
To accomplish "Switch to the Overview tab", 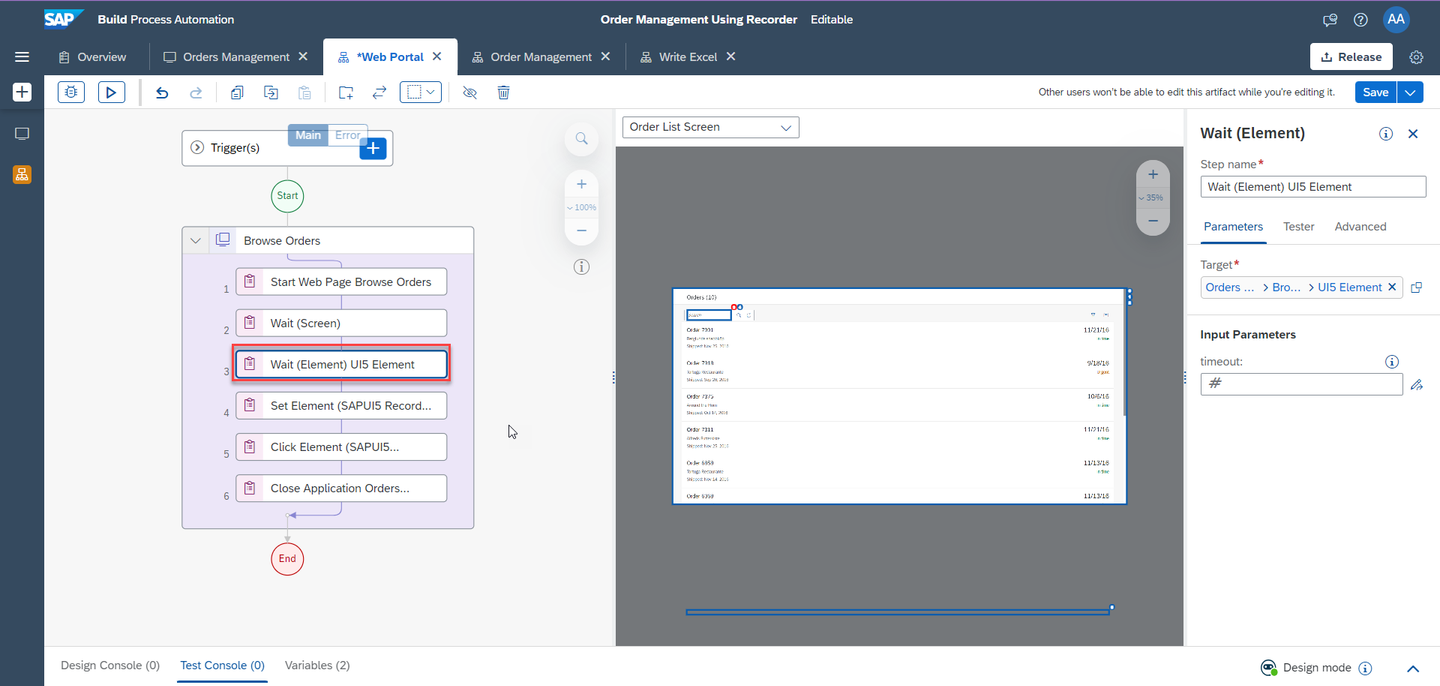I will [x=92, y=57].
